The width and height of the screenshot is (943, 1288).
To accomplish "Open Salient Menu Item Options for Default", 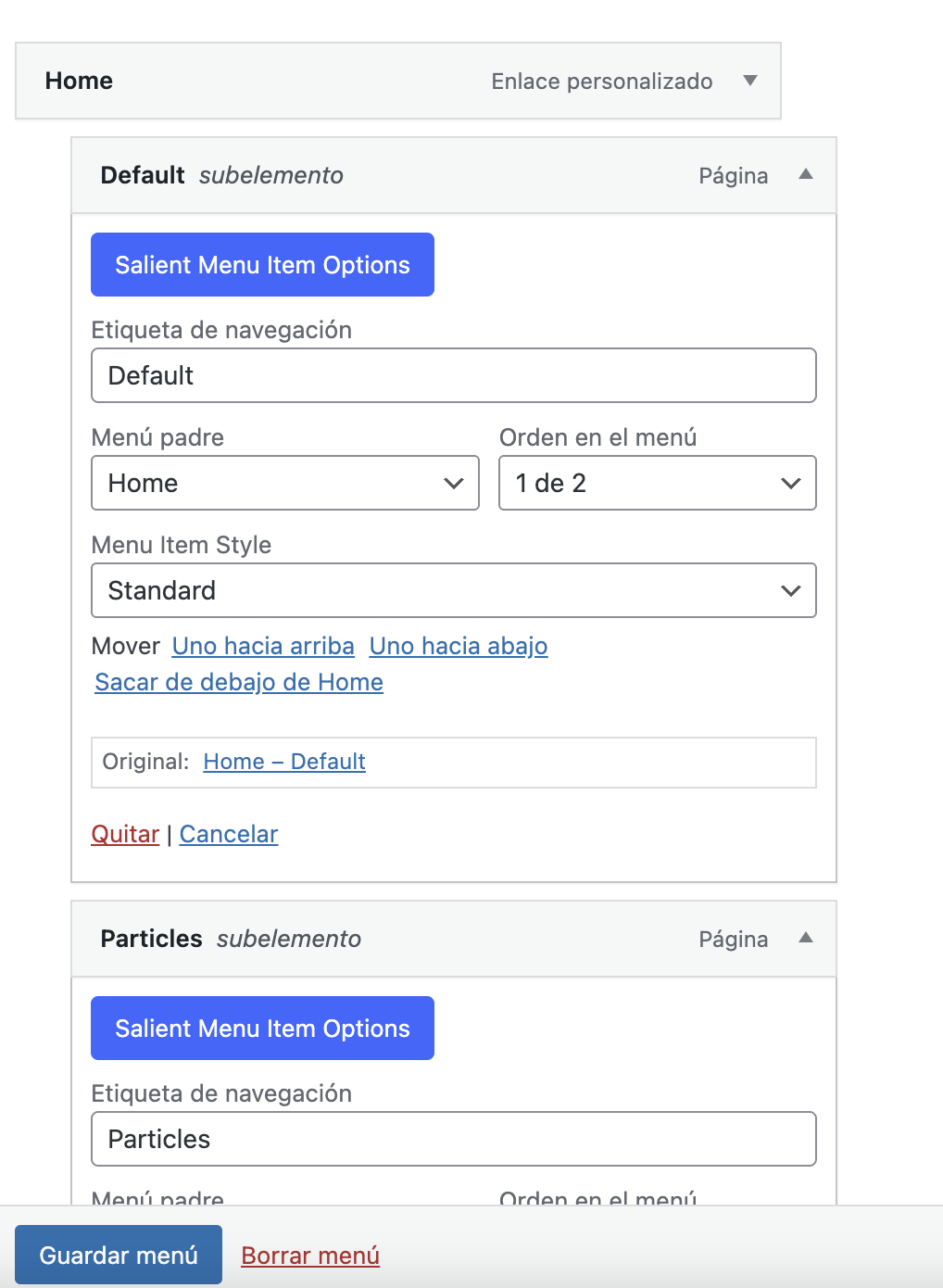I will (x=262, y=265).
